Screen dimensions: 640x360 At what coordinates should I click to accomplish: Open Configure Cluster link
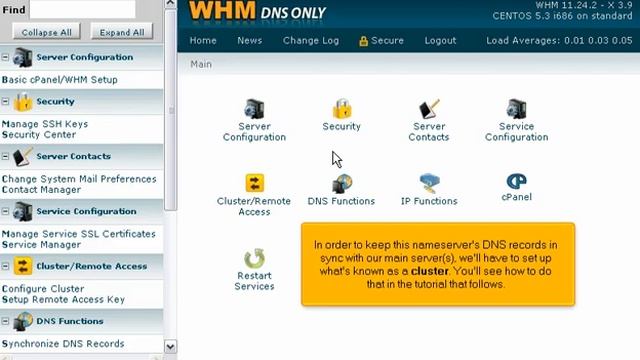click(x=43, y=289)
